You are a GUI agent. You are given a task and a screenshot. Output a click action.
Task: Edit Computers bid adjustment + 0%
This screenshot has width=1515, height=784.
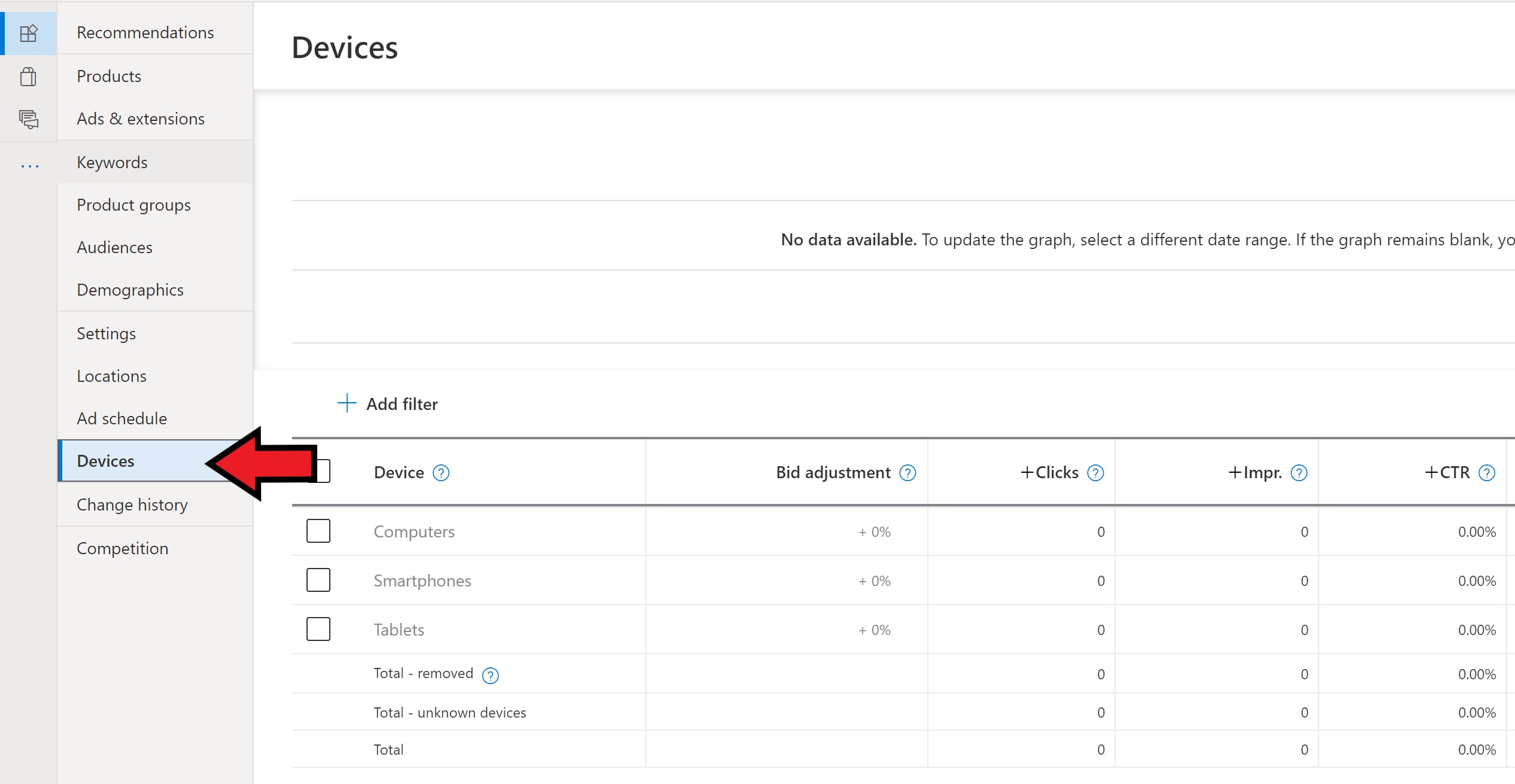coord(875,532)
